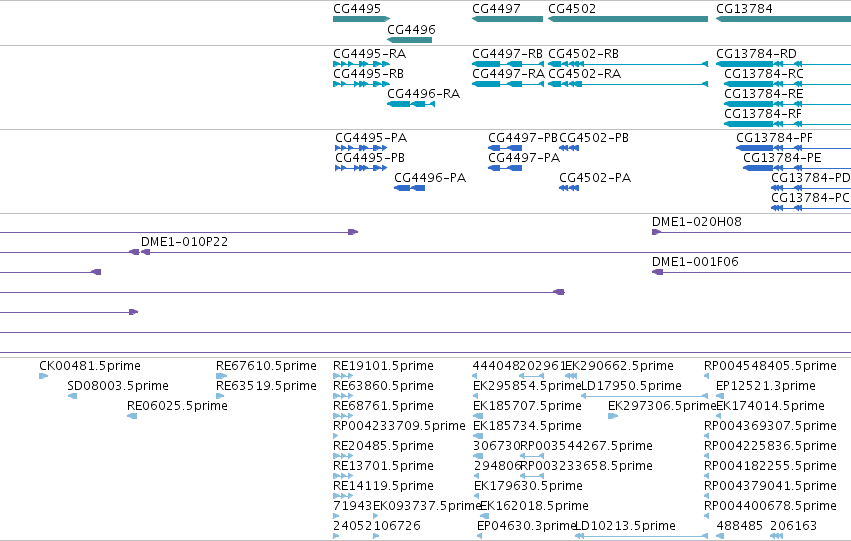Open the CG4497 gene feature

(x=507, y=19)
